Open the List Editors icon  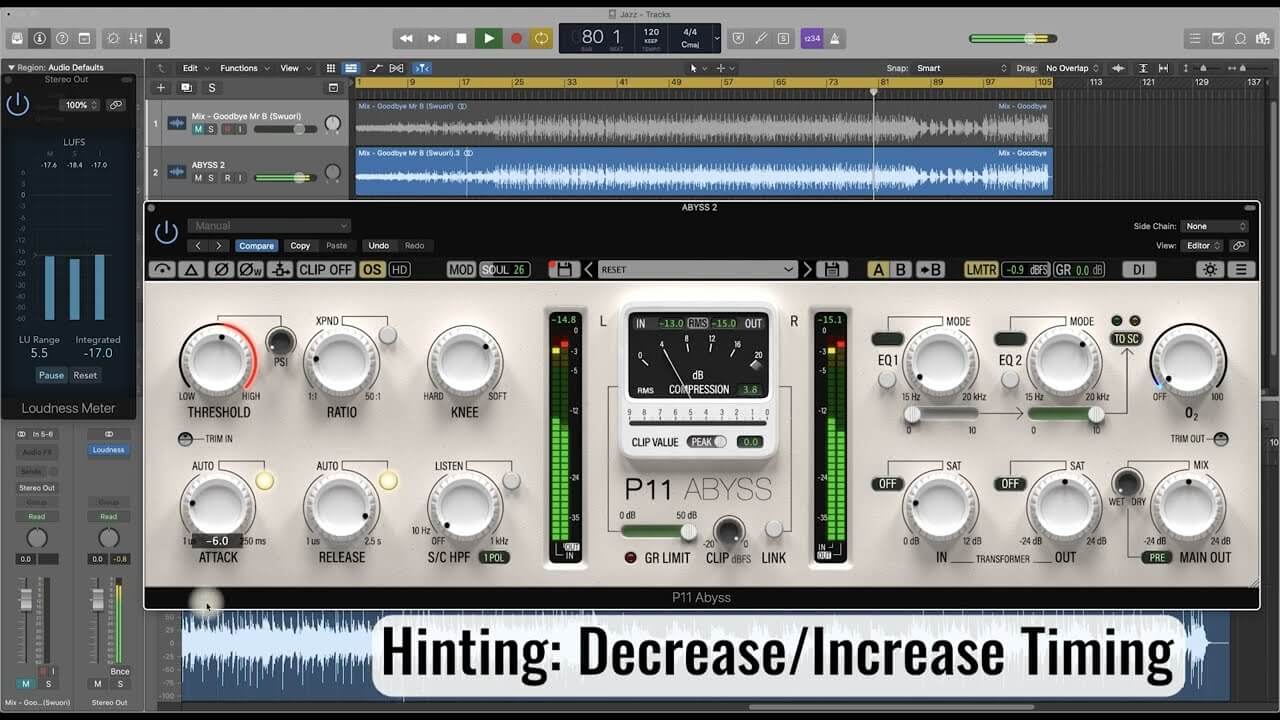[1194, 39]
